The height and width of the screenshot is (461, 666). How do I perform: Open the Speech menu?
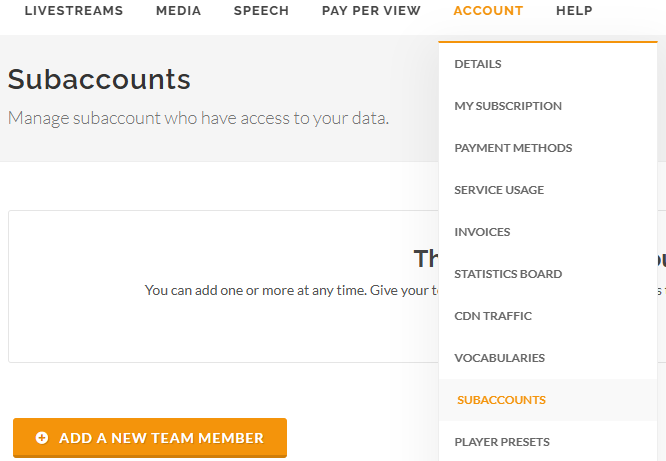coord(261,11)
